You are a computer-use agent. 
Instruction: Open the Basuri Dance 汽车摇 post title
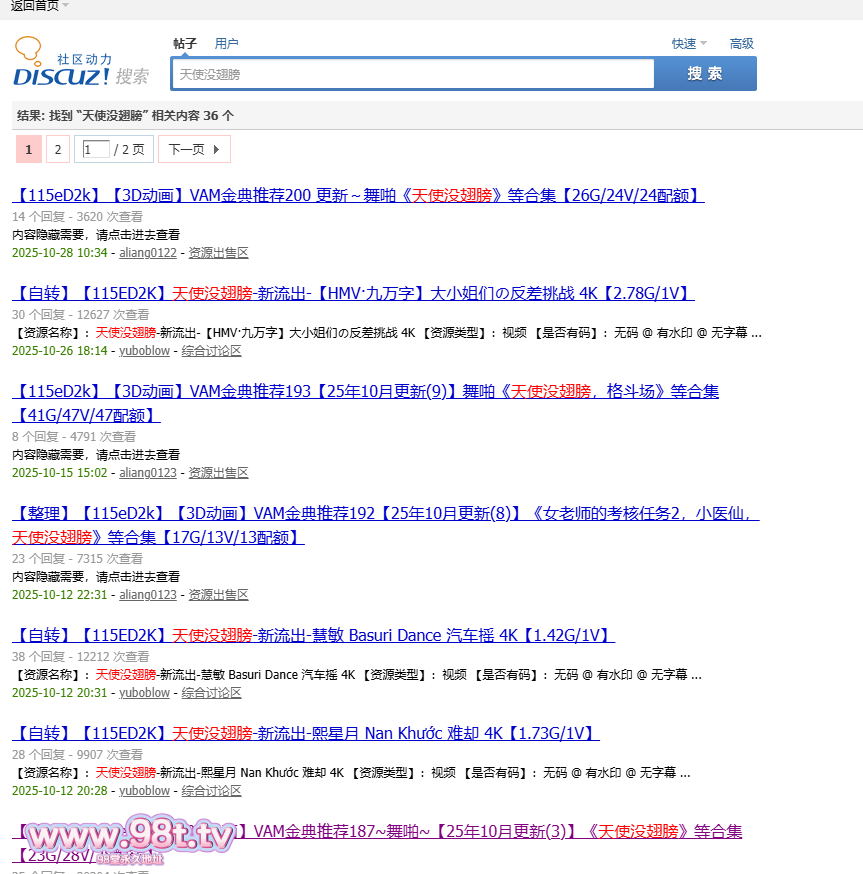click(313, 635)
